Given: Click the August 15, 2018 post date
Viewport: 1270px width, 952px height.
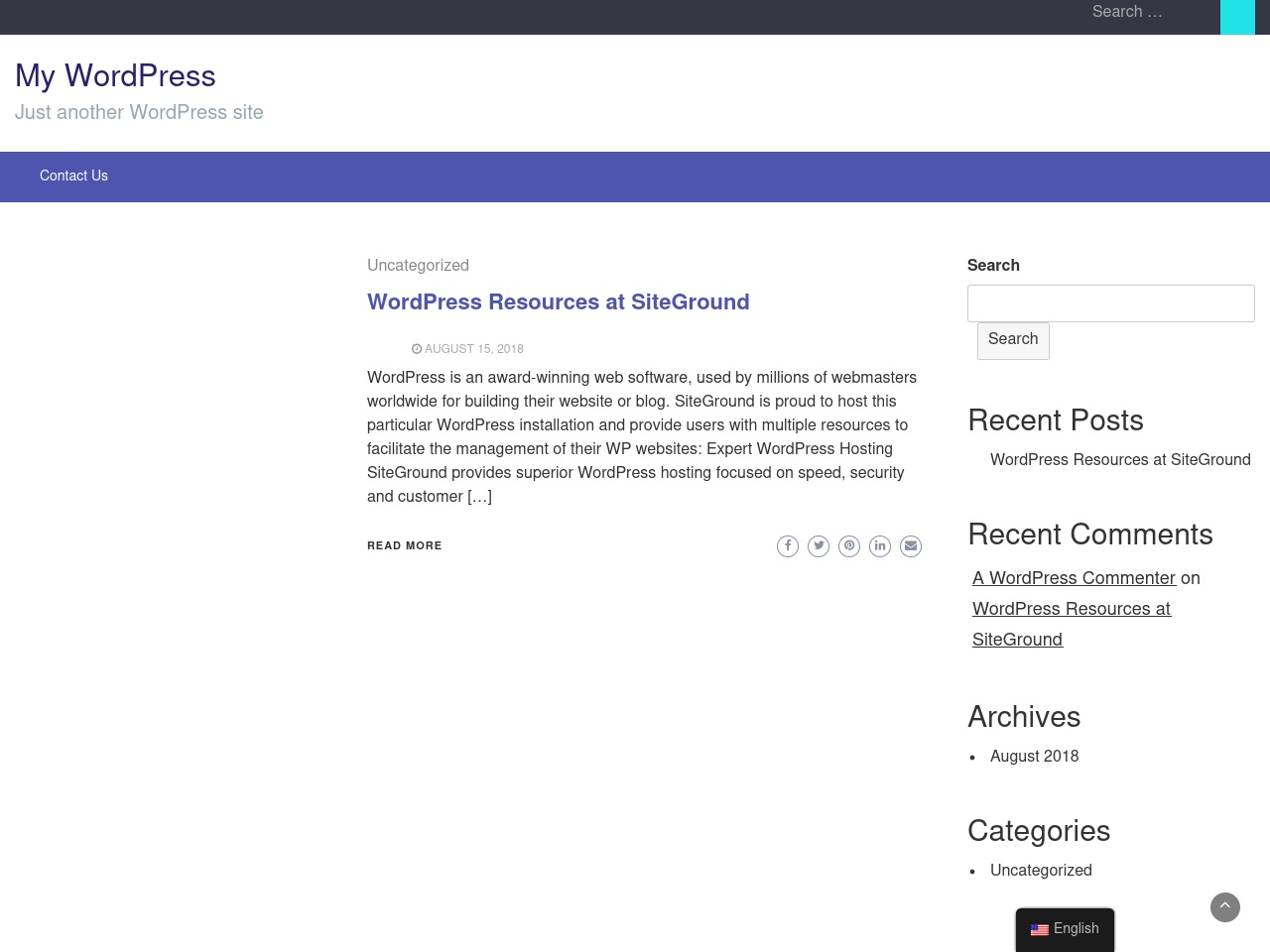Looking at the screenshot, I should [468, 349].
